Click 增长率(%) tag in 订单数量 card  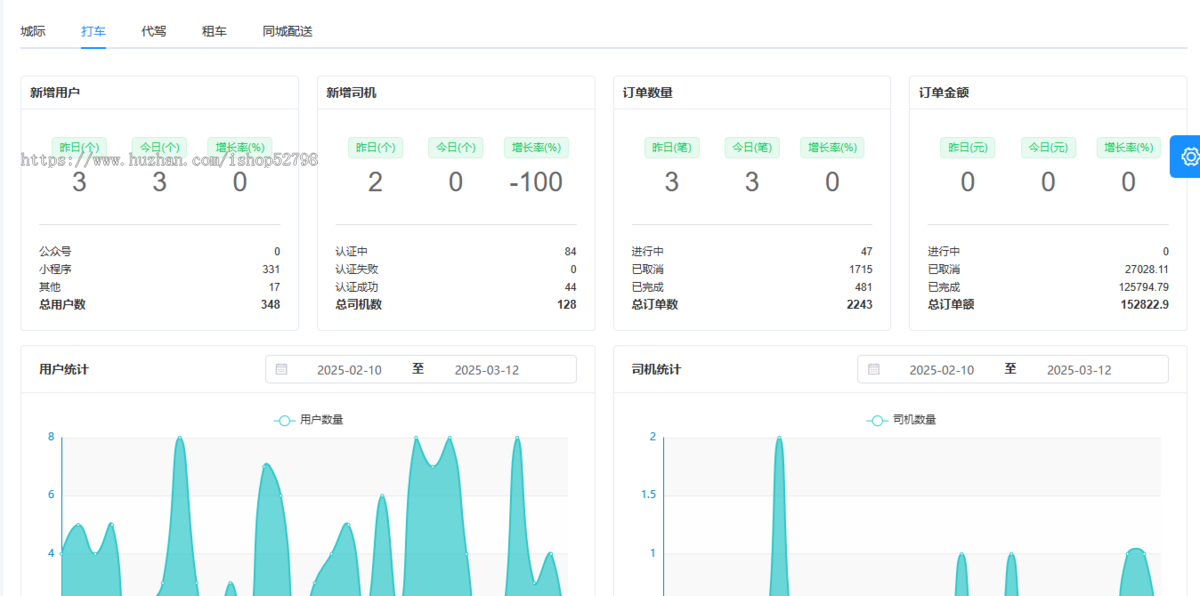pos(832,148)
